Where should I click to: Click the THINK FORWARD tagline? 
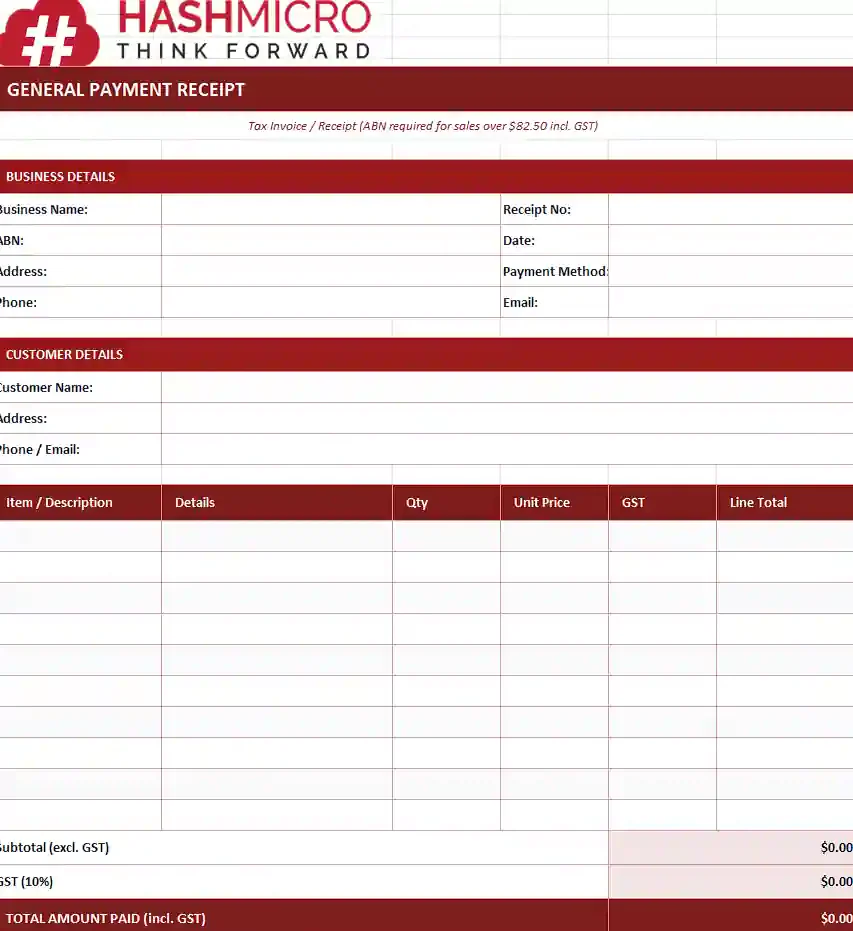[x=243, y=51]
